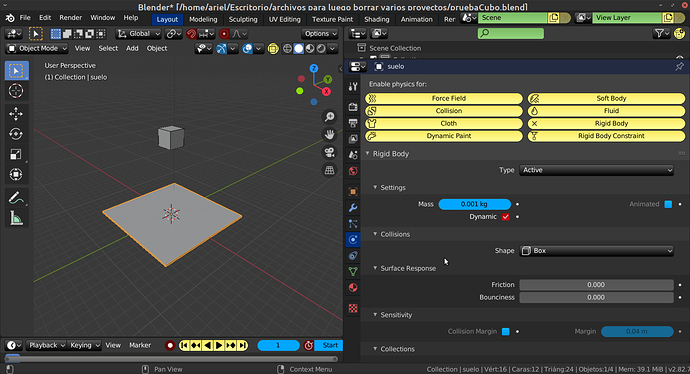
Task: Toggle camera view icon in viewport
Action: click(x=329, y=152)
